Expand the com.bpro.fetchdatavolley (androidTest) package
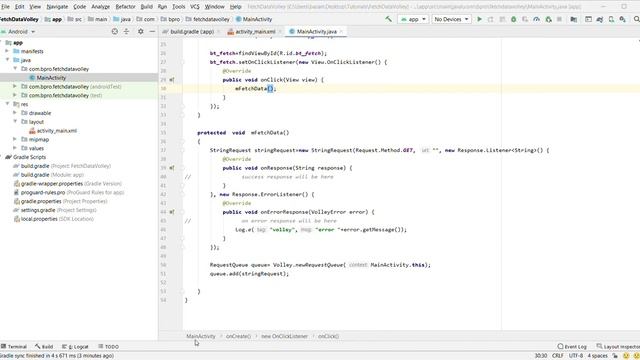This screenshot has height=360, width=640. [15, 87]
